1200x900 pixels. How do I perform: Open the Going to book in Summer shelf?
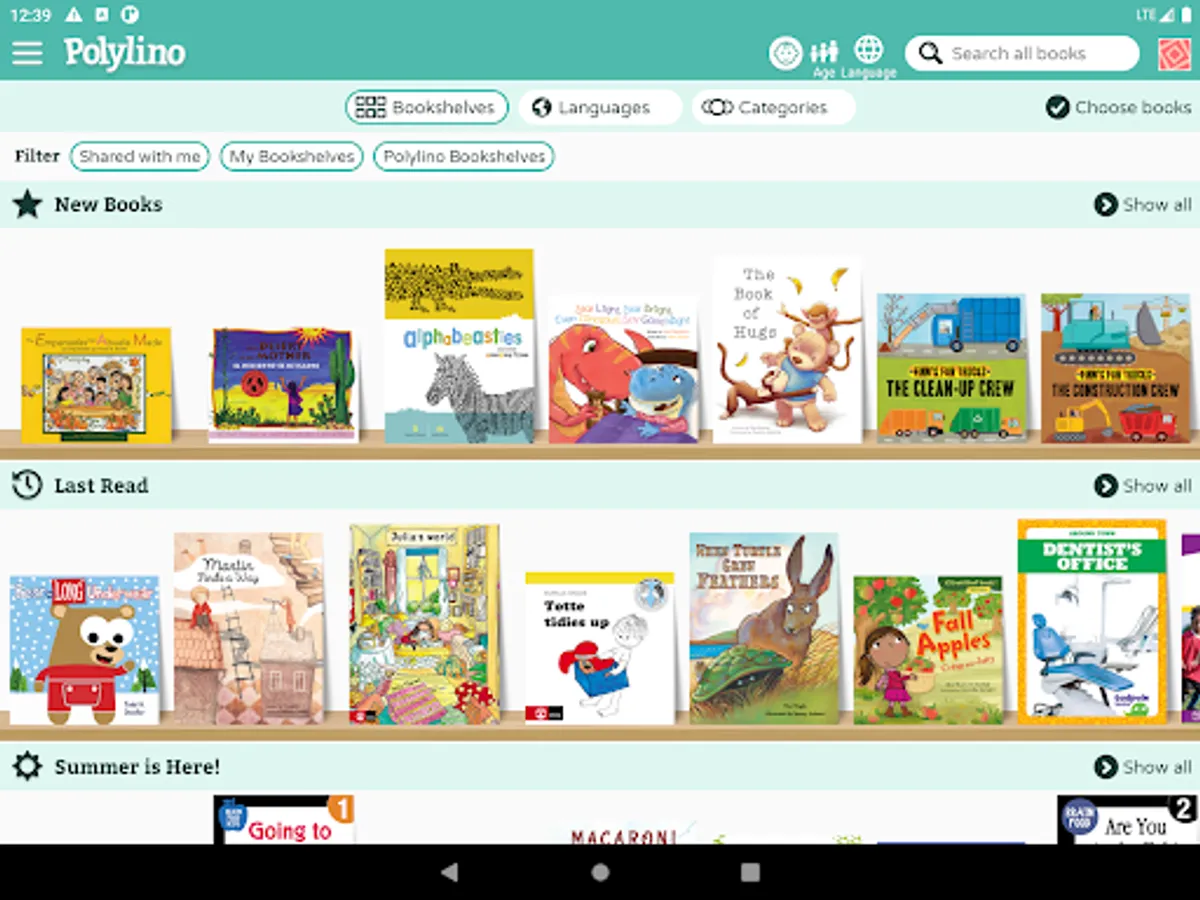[x=285, y=820]
